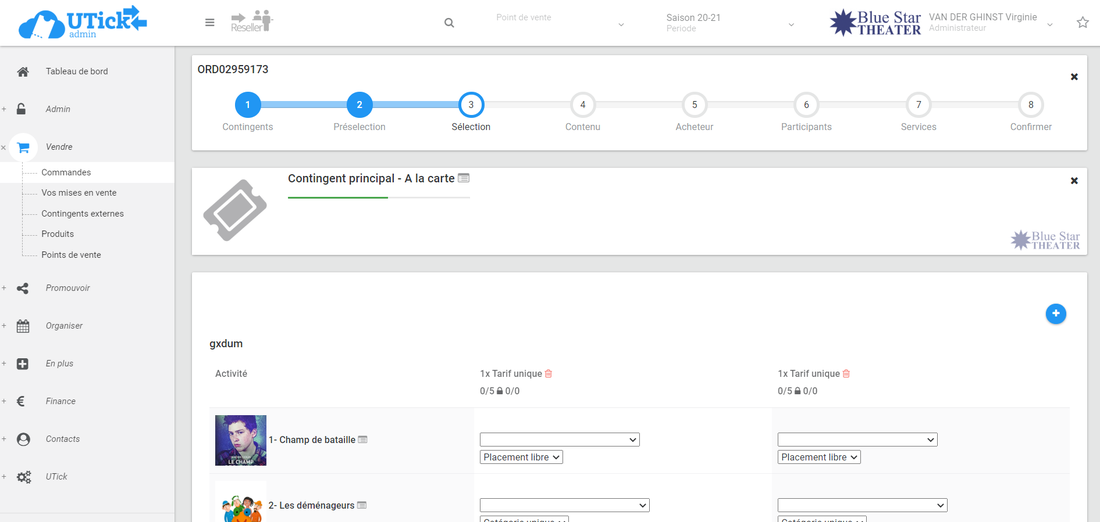Click the favorites star icon
Image resolution: width=1100 pixels, height=522 pixels.
click(1082, 23)
